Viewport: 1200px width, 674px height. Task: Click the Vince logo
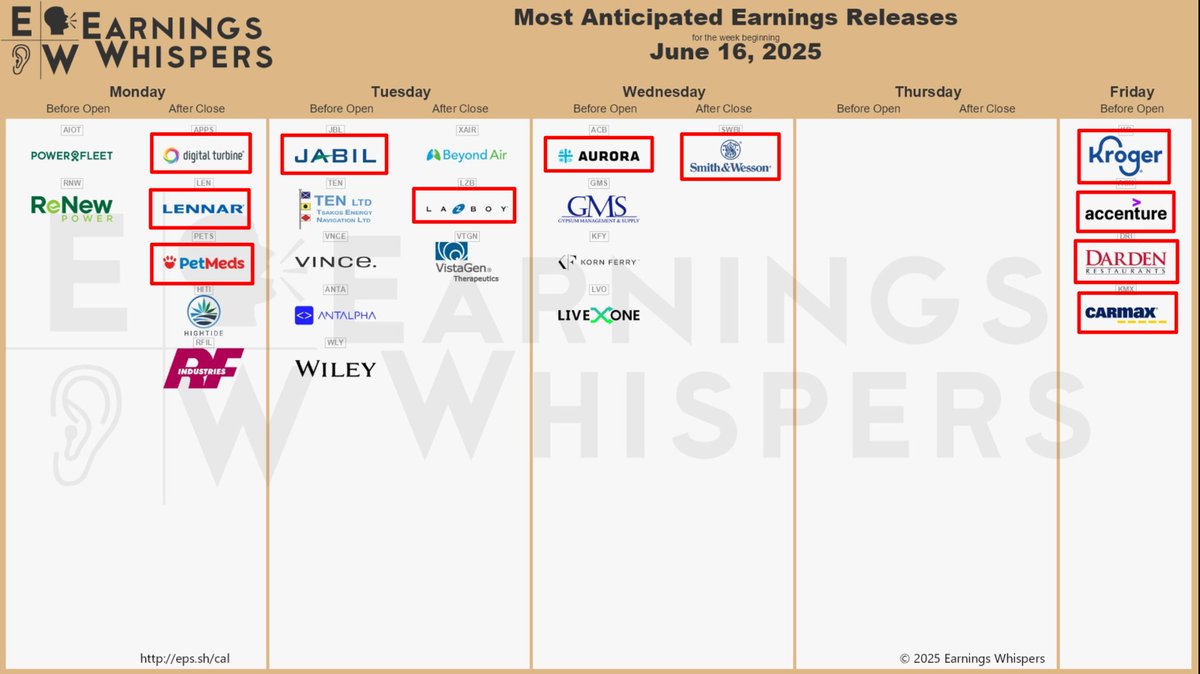point(335,262)
